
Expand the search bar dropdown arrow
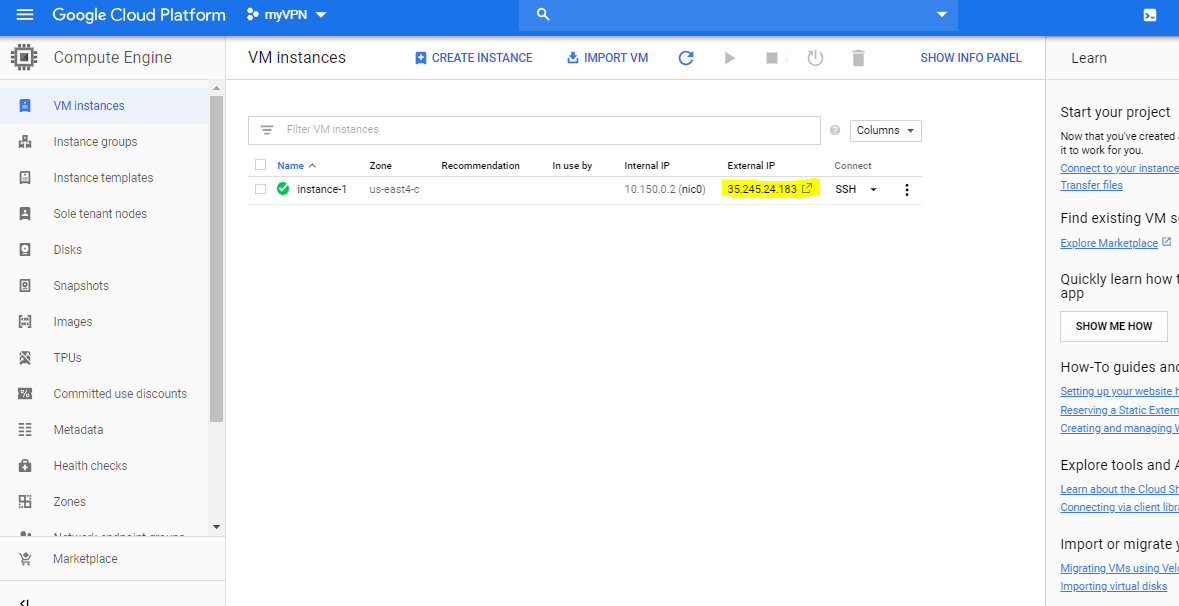[x=941, y=15]
